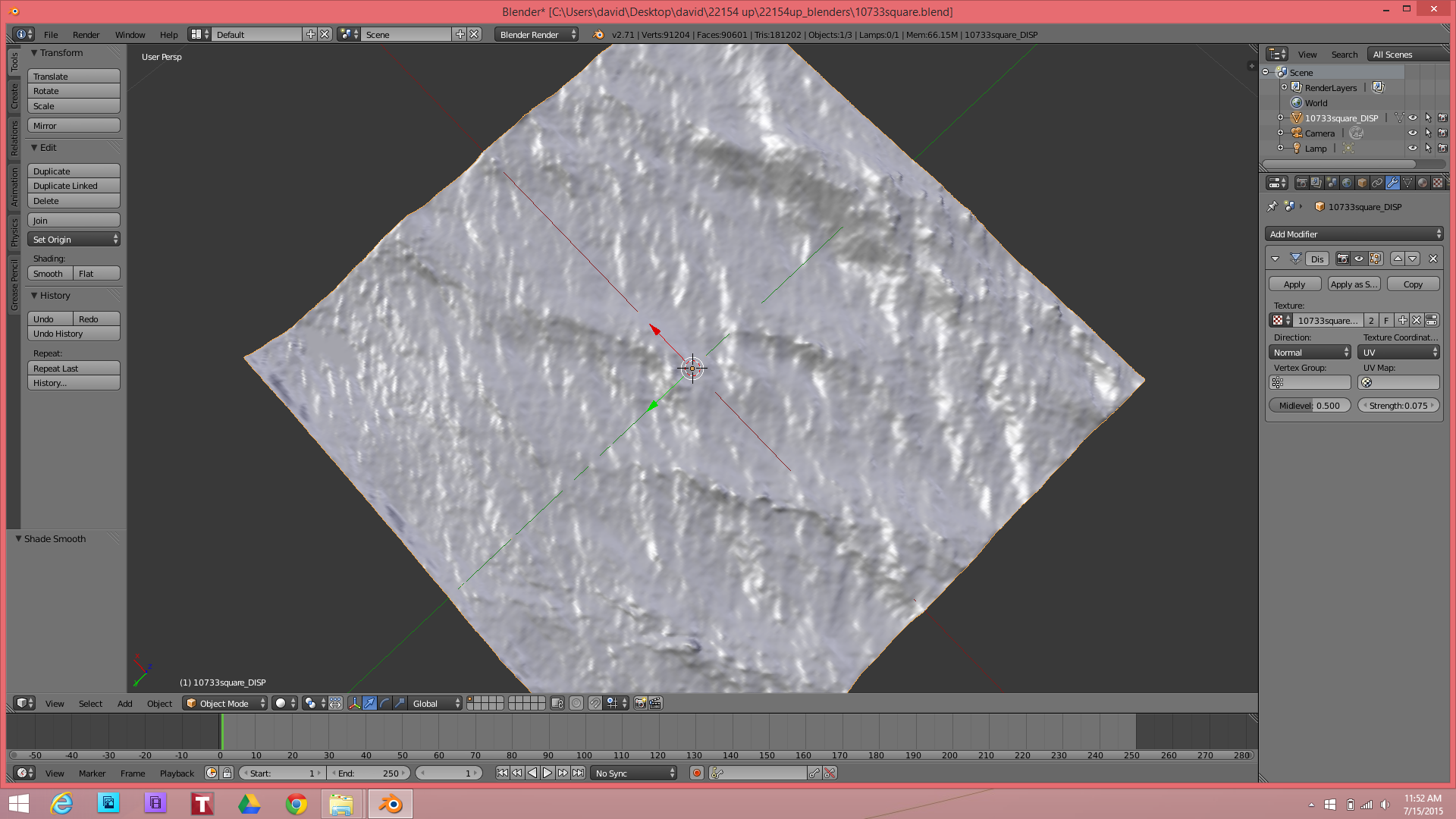Open the Texture properties tab

[x=1438, y=183]
